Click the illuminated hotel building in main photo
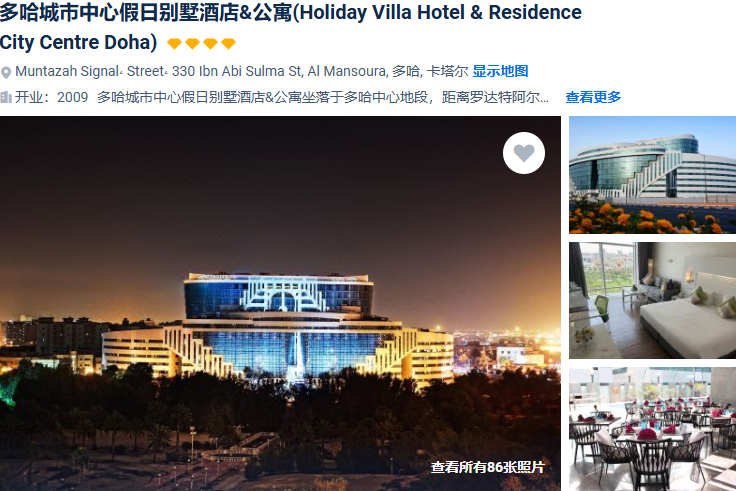 (x=278, y=326)
